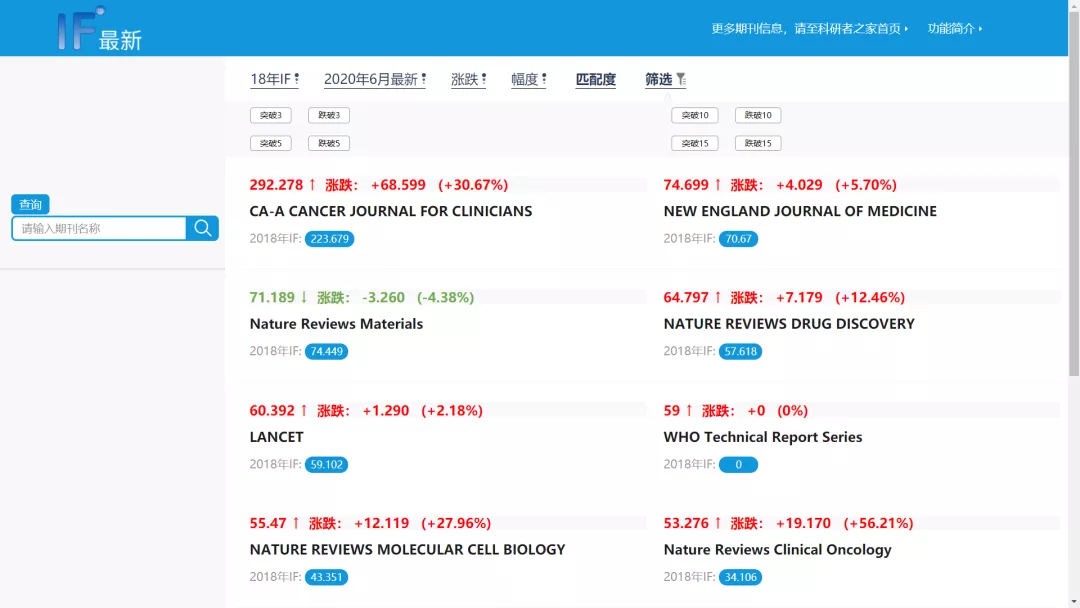The height and width of the screenshot is (608, 1080).
Task: Click the 70.67 IF badge
Action: click(738, 239)
